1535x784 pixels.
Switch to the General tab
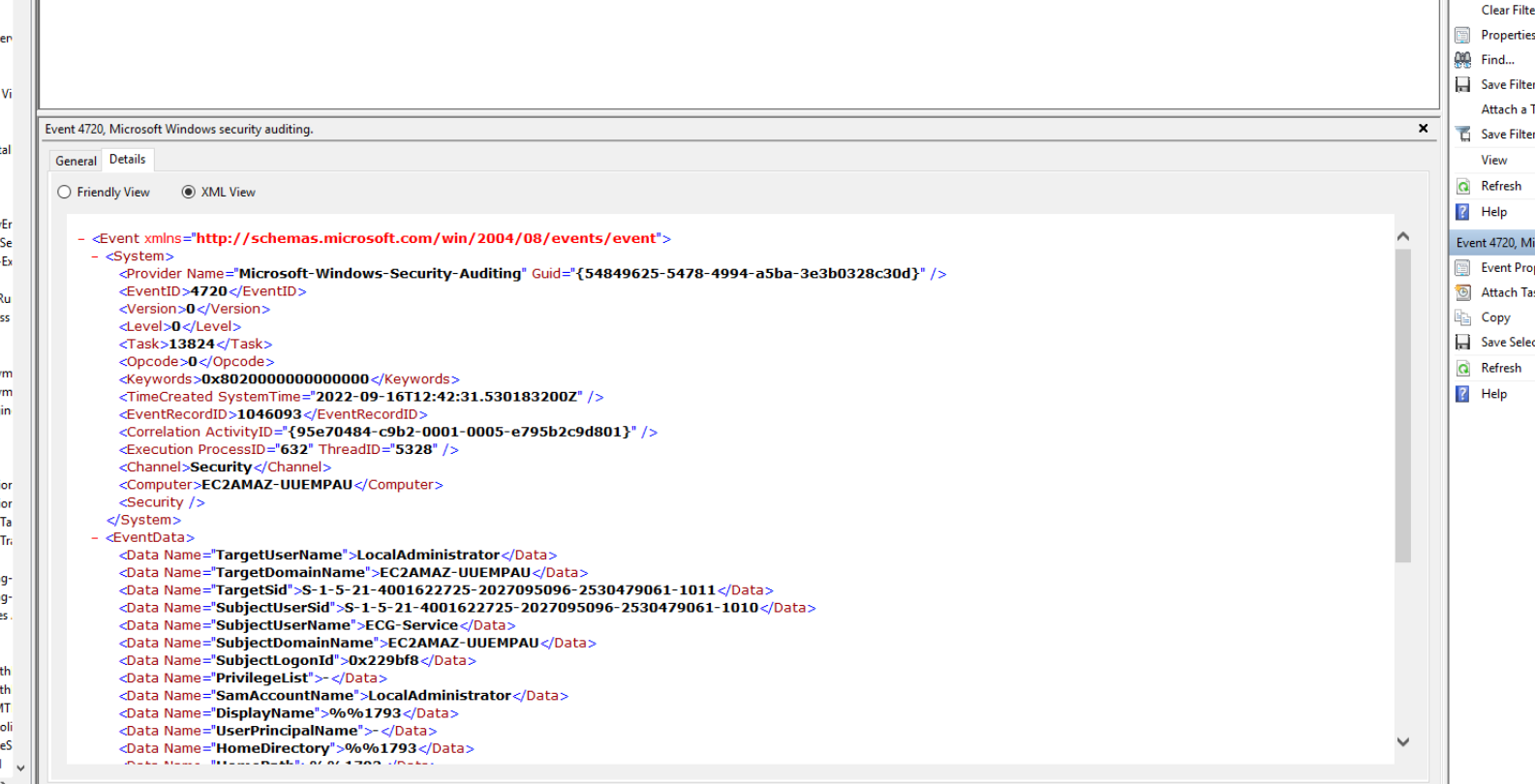(76, 161)
